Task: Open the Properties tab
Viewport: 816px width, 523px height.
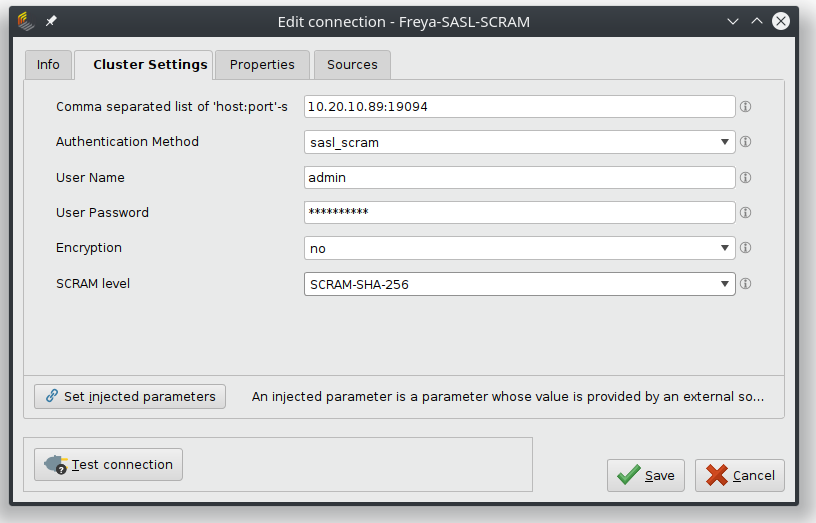Action: click(x=262, y=65)
